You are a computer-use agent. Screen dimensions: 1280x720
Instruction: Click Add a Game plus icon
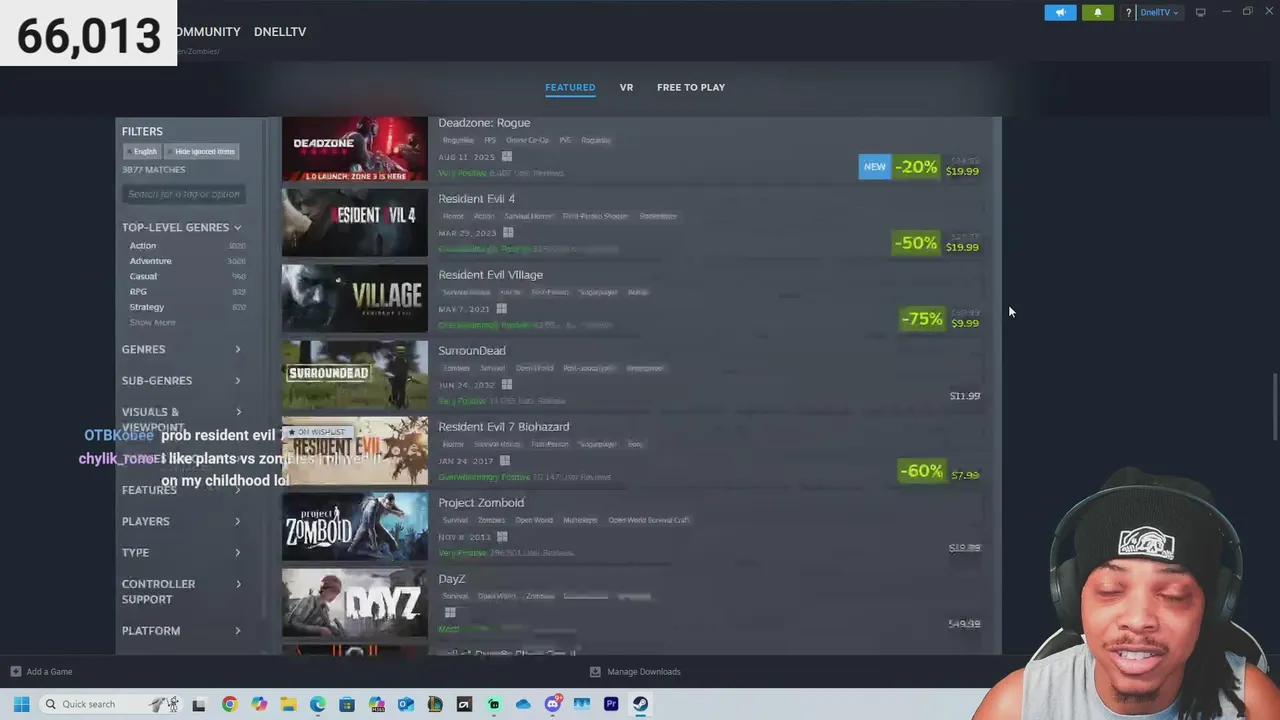point(15,672)
